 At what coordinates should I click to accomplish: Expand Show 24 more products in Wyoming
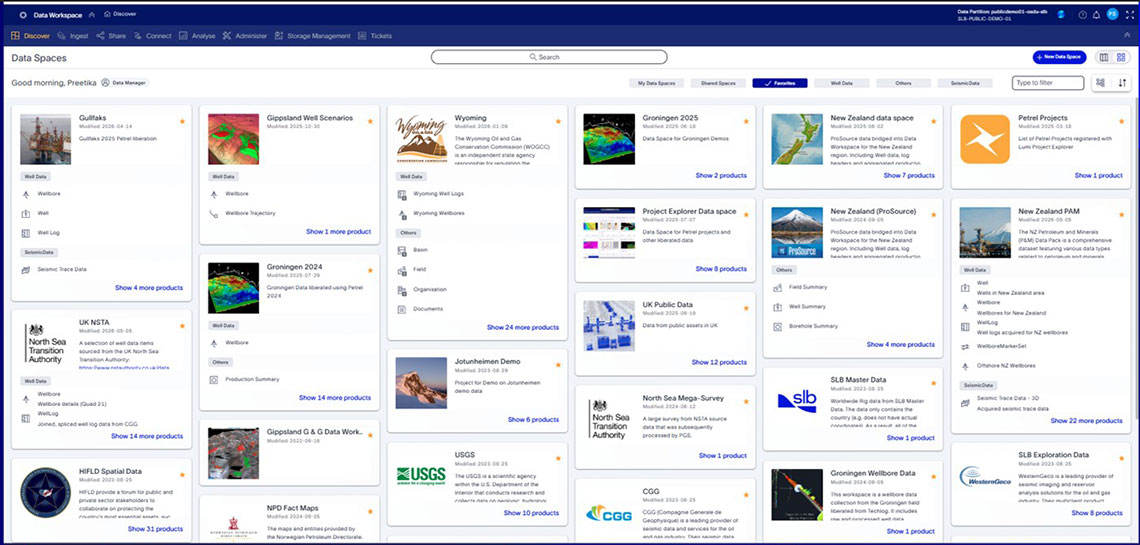(523, 328)
